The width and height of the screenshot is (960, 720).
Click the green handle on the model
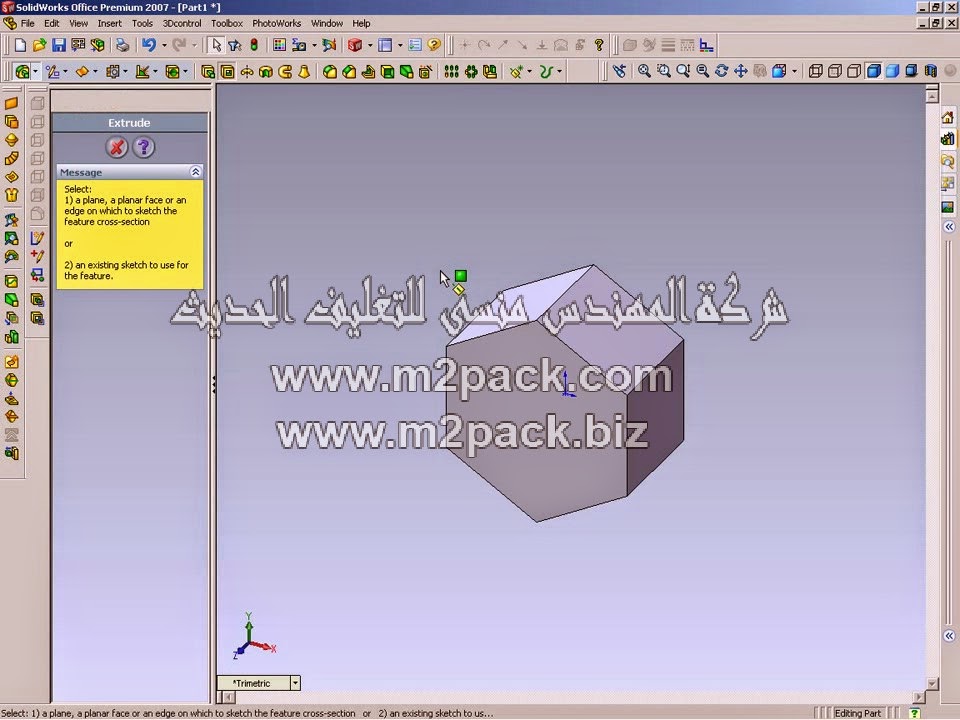(x=461, y=276)
